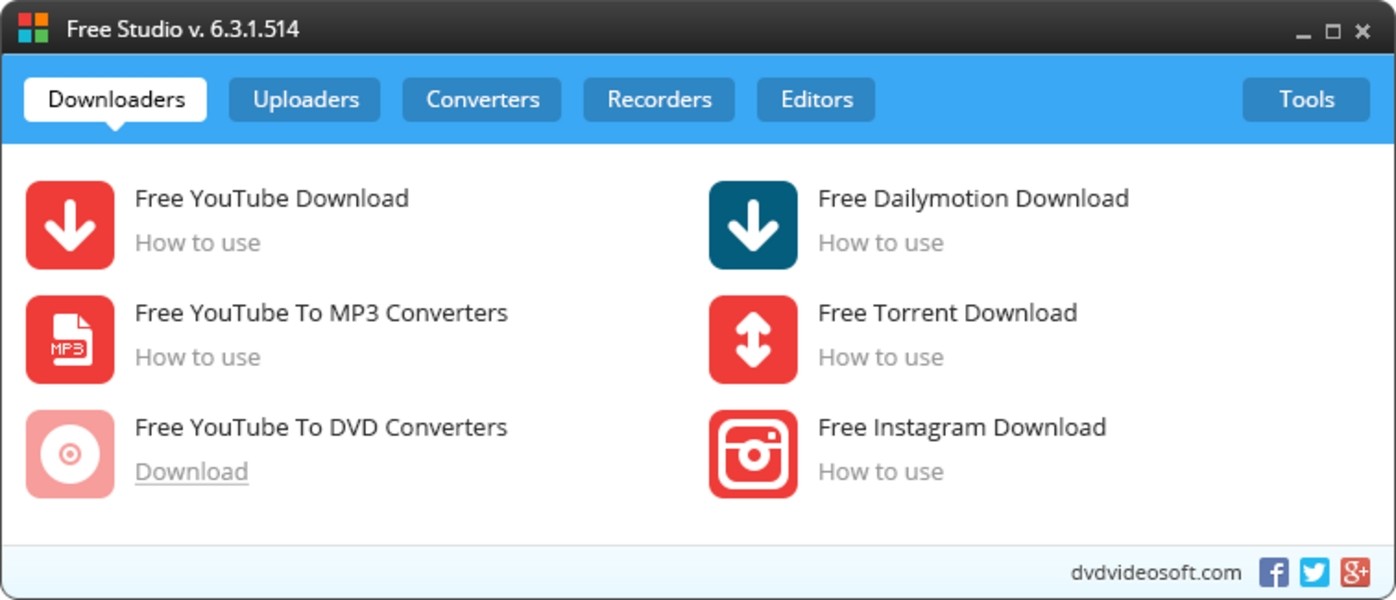Image resolution: width=1396 pixels, height=600 pixels.
Task: Switch to the Uploaders tab
Action: pyautogui.click(x=305, y=100)
